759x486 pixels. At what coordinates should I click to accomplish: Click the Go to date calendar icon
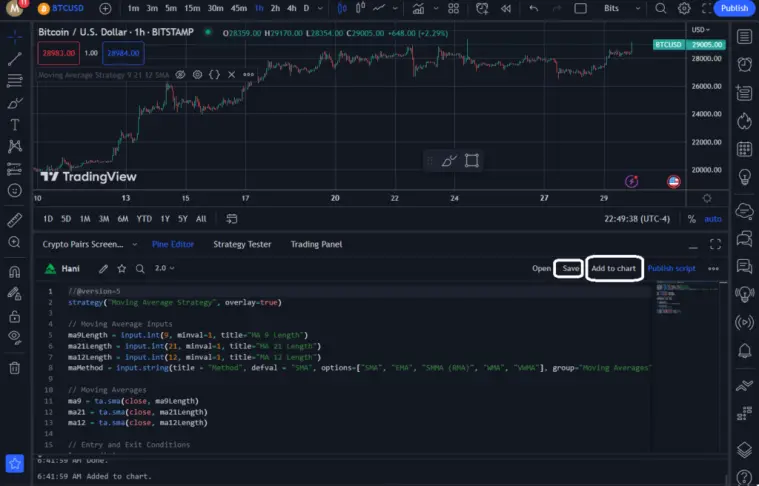pyautogui.click(x=232, y=219)
